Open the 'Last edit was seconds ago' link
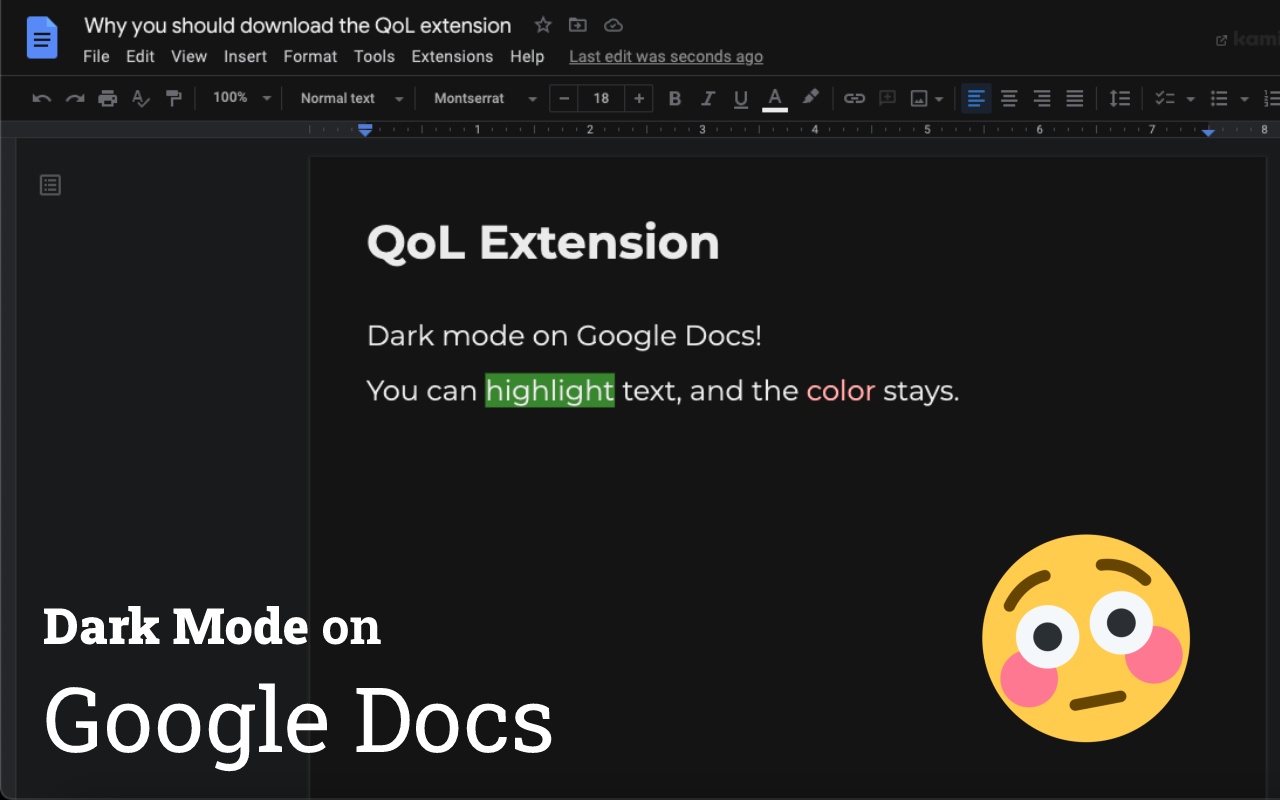This screenshot has height=800, width=1280. click(x=666, y=57)
